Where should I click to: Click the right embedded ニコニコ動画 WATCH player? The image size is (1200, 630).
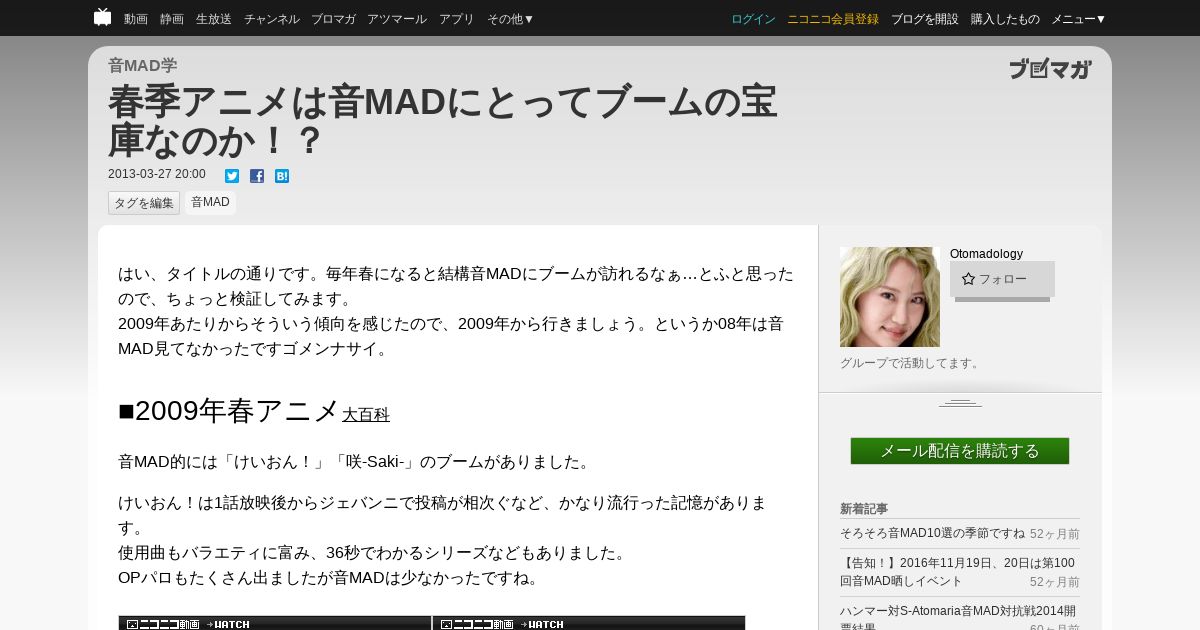pyautogui.click(x=589, y=623)
